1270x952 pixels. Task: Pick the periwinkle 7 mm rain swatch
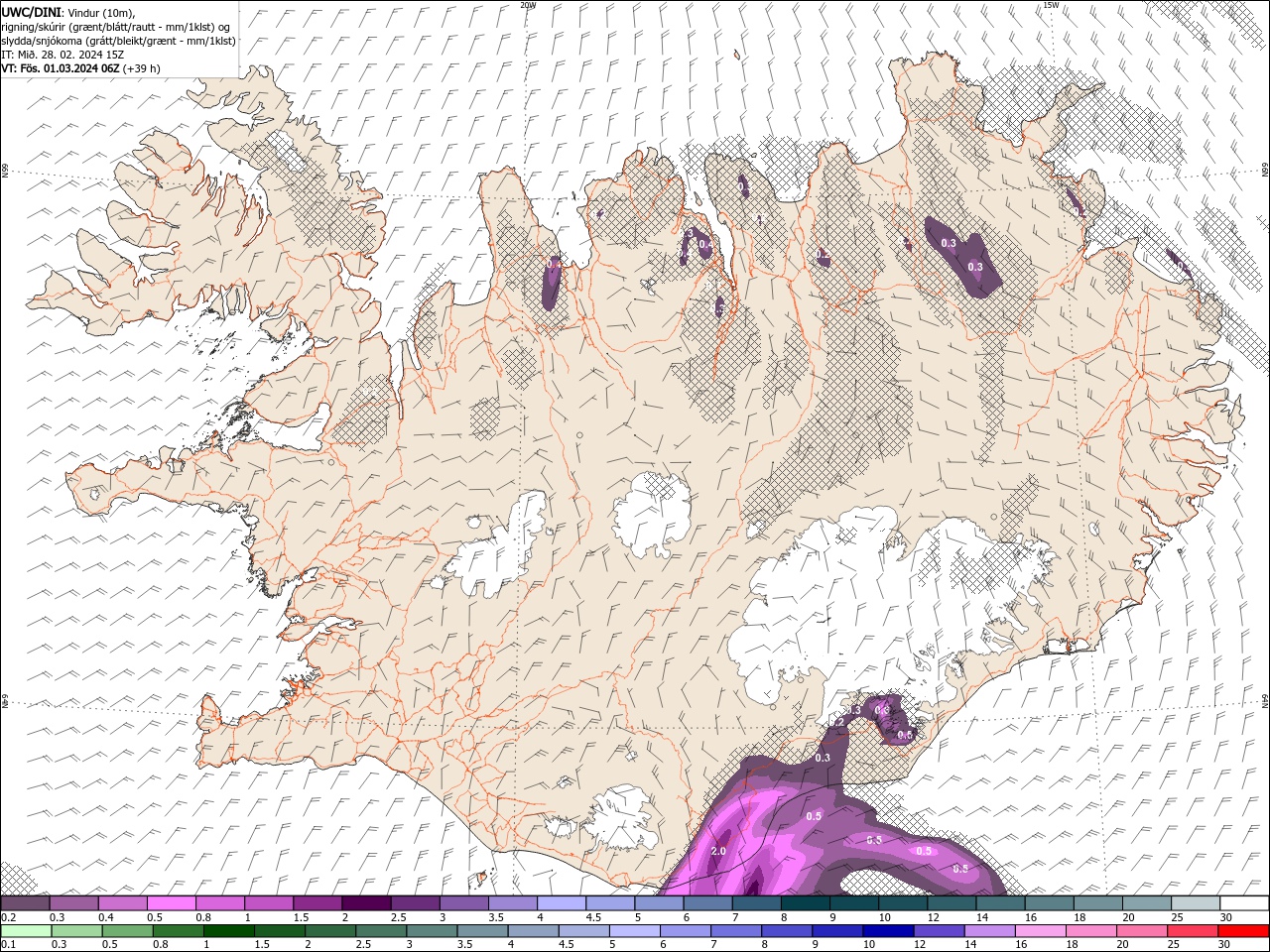(736, 931)
